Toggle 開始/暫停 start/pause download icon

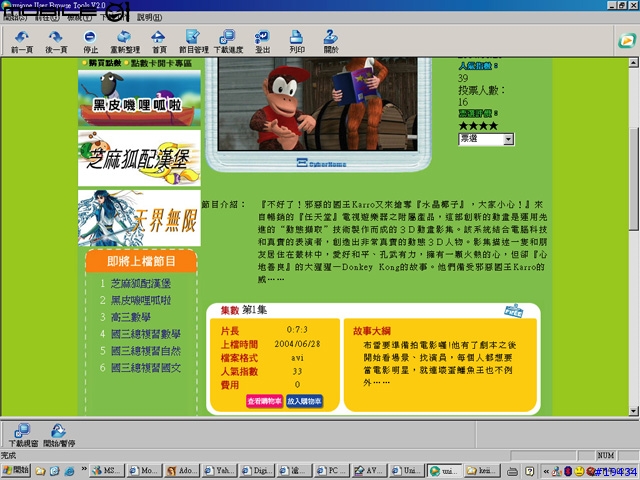(x=59, y=435)
